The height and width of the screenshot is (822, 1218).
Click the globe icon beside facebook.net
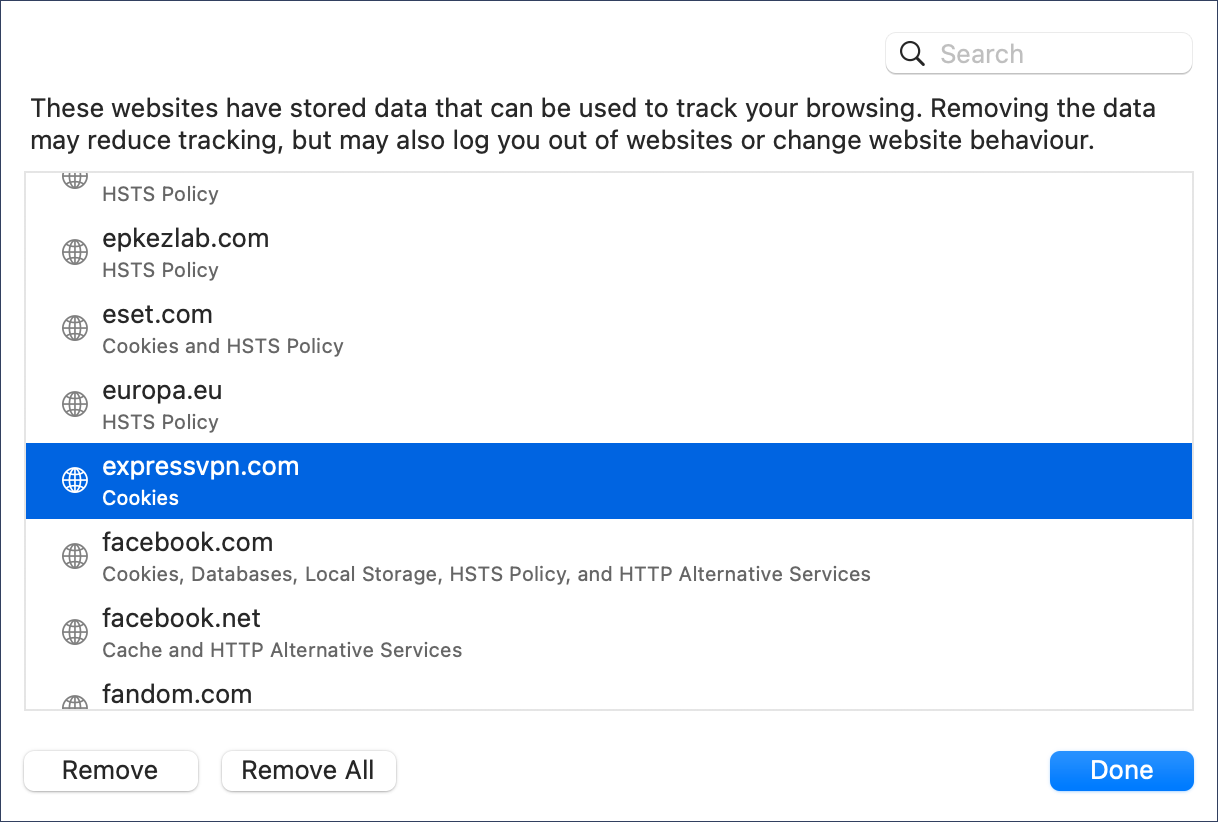[x=75, y=632]
